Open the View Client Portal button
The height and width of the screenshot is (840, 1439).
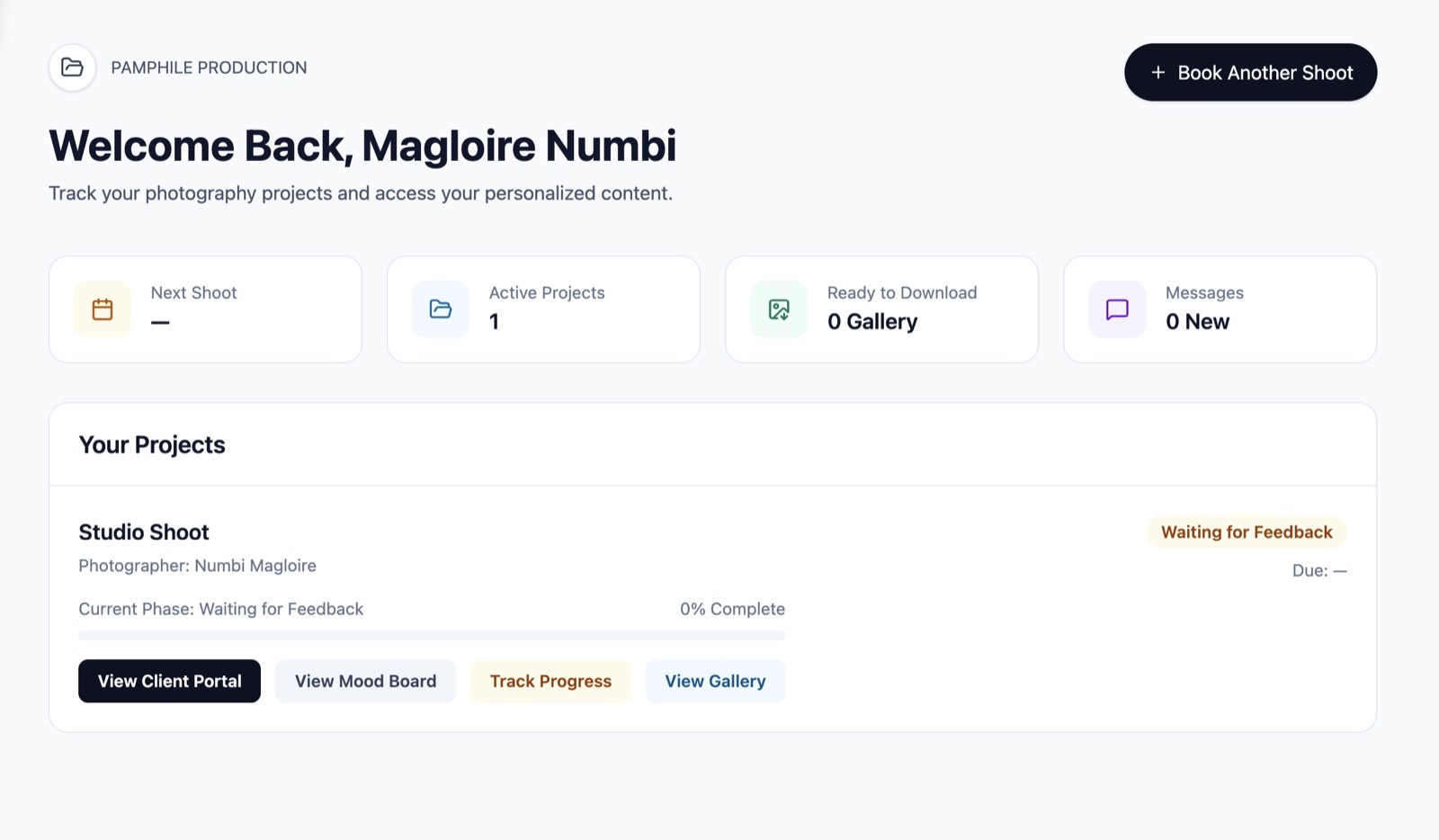[169, 681]
